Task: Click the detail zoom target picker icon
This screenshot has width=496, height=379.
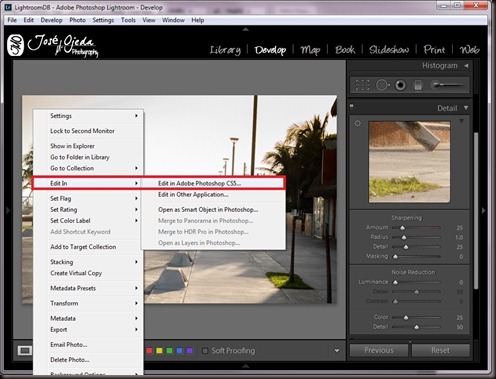Action: point(357,124)
